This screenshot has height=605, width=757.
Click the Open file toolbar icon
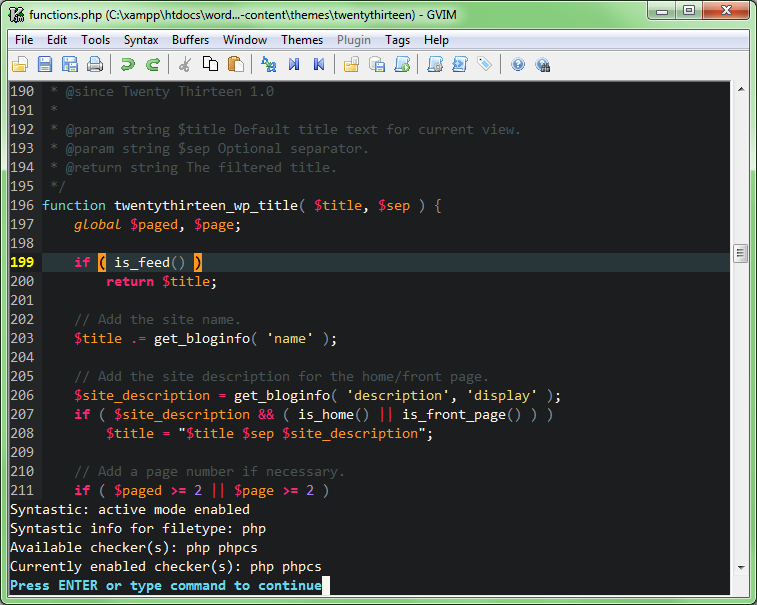(x=20, y=64)
